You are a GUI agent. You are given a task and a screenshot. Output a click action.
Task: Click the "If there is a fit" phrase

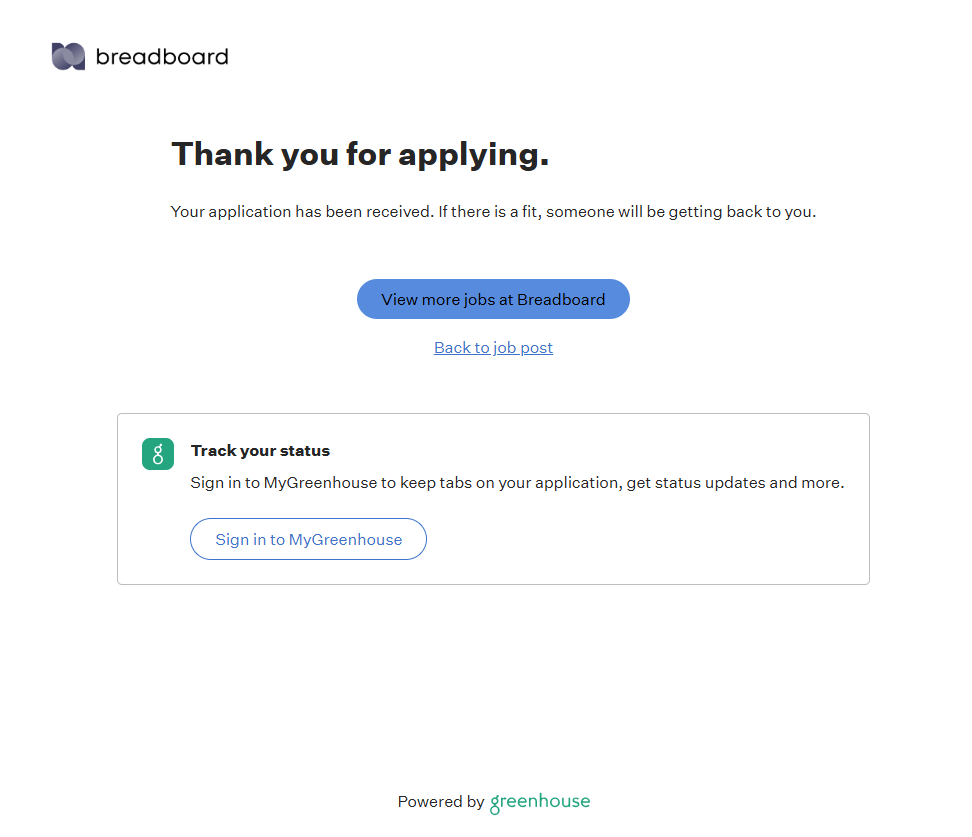point(489,212)
